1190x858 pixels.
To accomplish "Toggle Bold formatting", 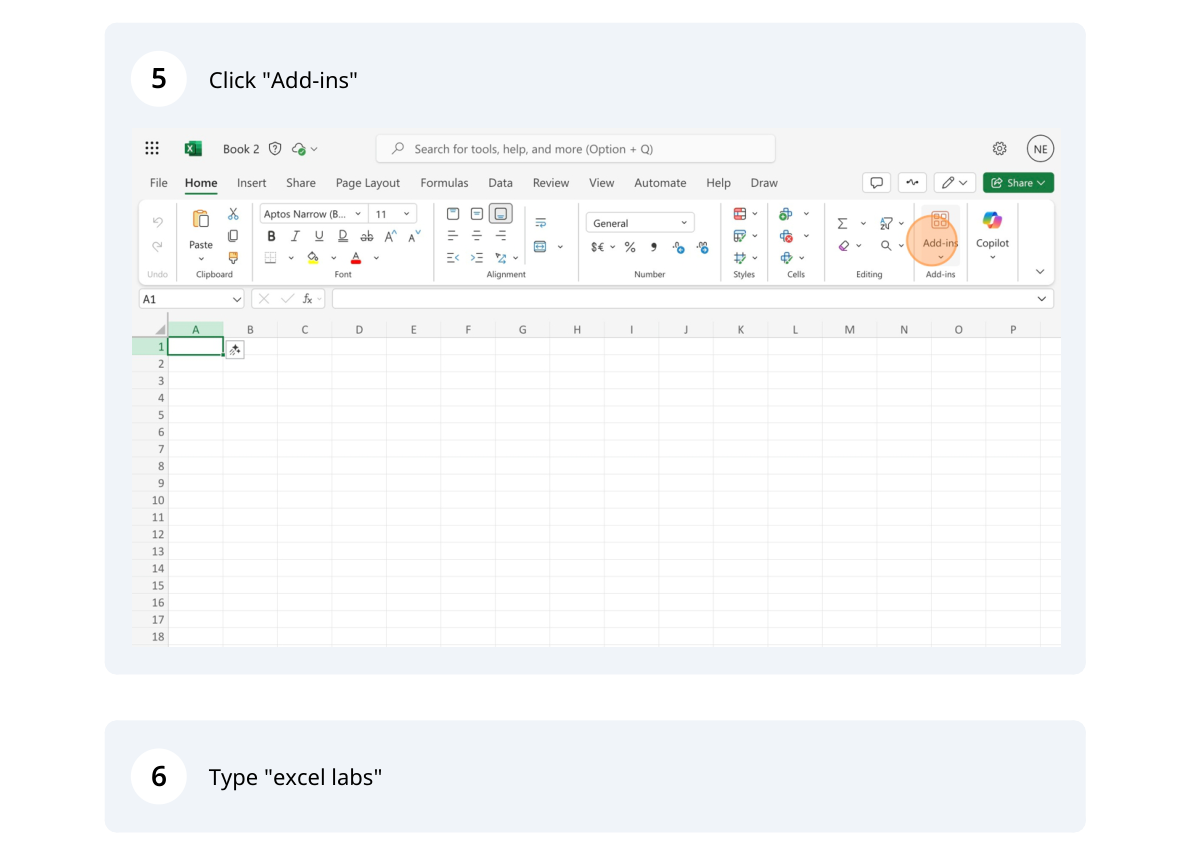I will 271,236.
